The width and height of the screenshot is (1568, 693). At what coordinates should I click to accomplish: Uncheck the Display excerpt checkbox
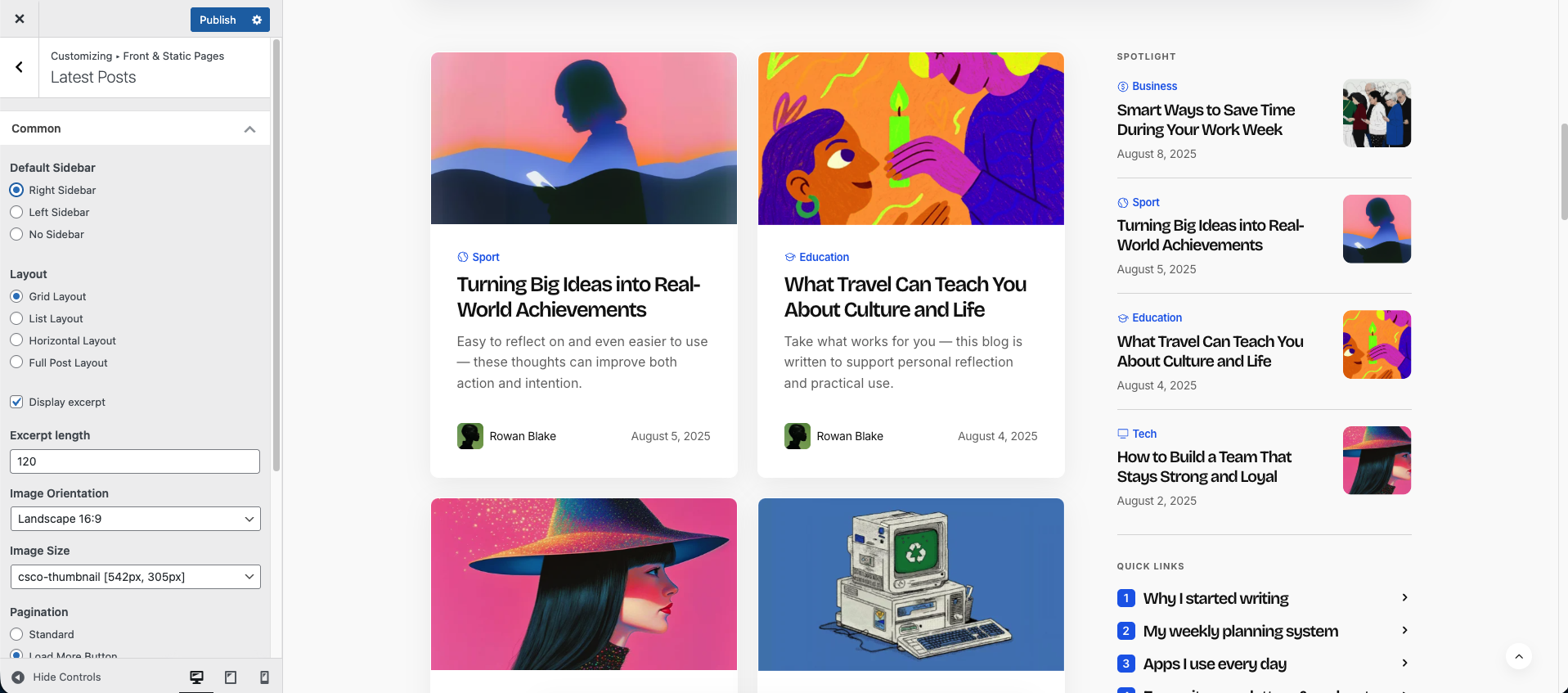16,402
